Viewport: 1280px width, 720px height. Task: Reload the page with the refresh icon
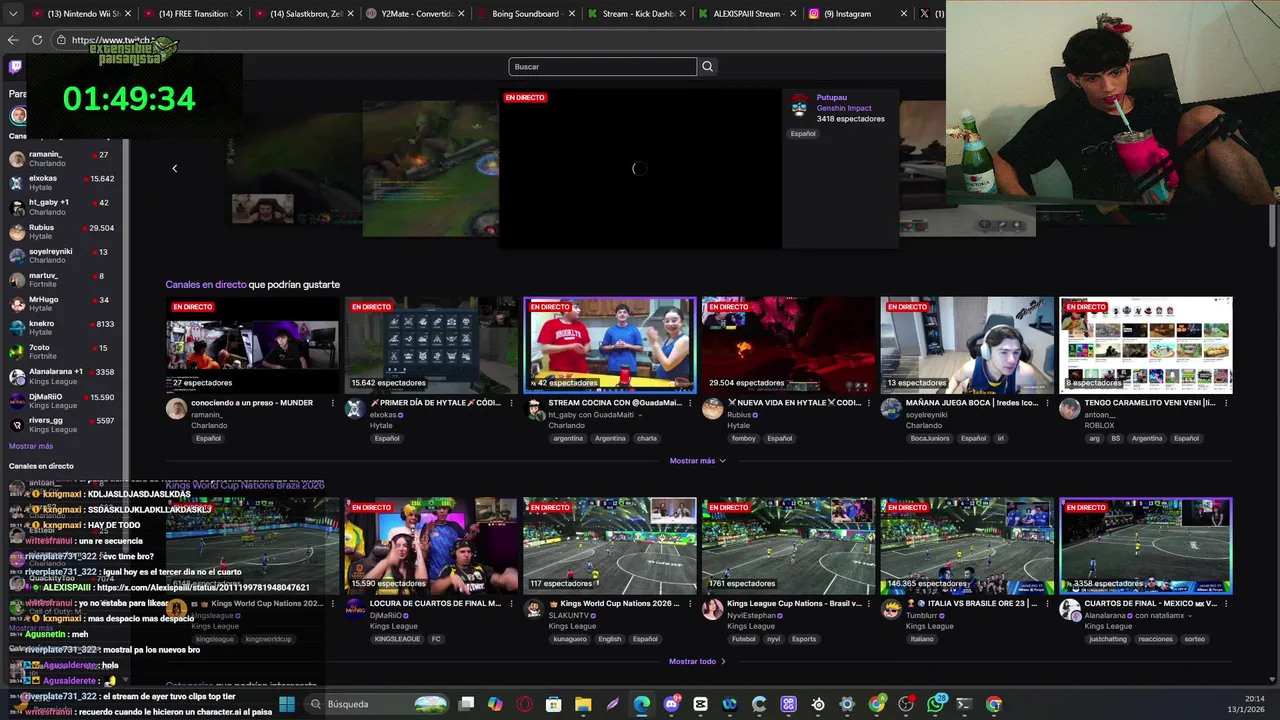pos(37,40)
